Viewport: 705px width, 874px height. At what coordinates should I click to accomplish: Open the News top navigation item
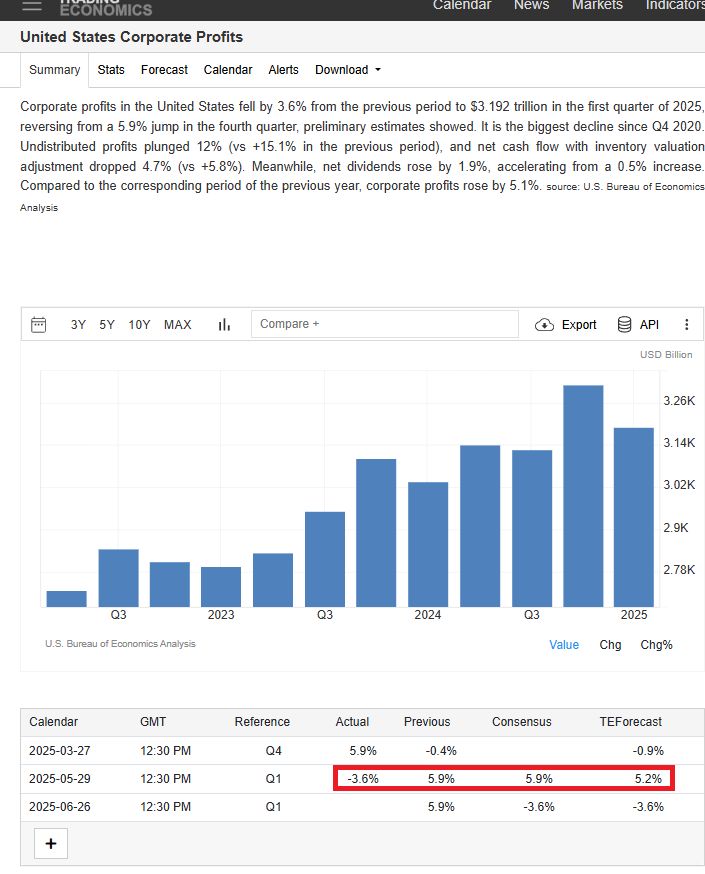[531, 5]
